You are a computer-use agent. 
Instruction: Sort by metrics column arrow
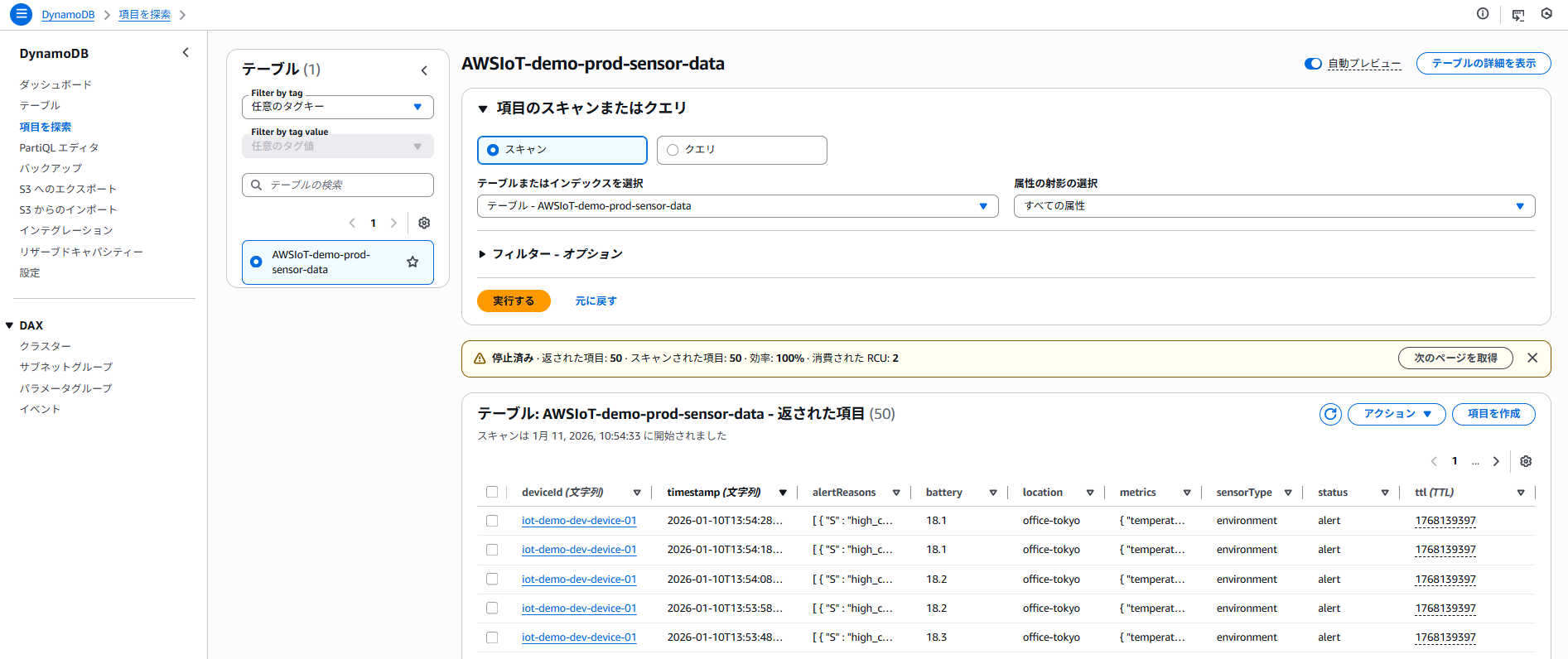1187,493
